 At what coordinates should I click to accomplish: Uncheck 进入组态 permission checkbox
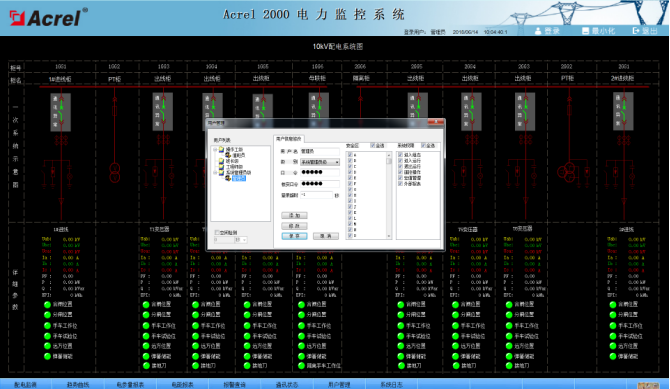click(x=400, y=155)
